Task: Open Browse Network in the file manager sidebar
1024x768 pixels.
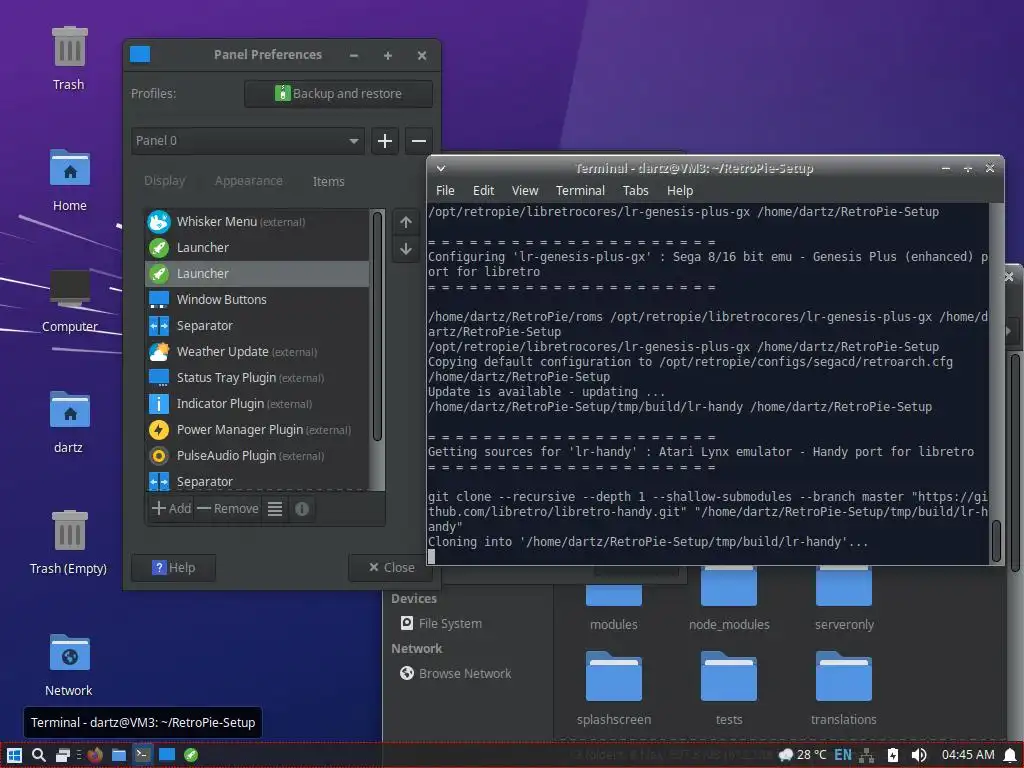Action: click(456, 673)
